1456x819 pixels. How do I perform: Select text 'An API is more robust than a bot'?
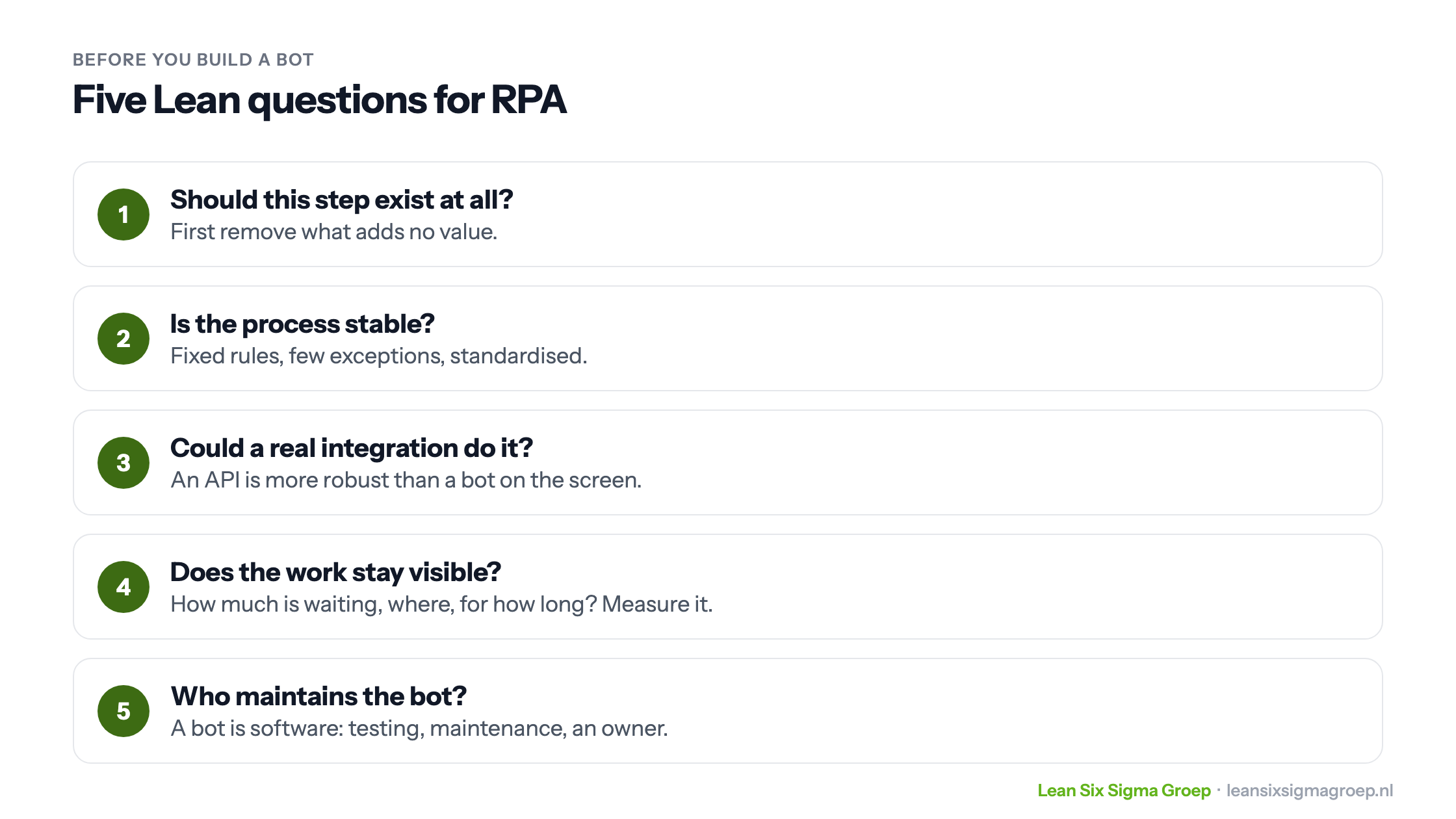[x=333, y=480]
